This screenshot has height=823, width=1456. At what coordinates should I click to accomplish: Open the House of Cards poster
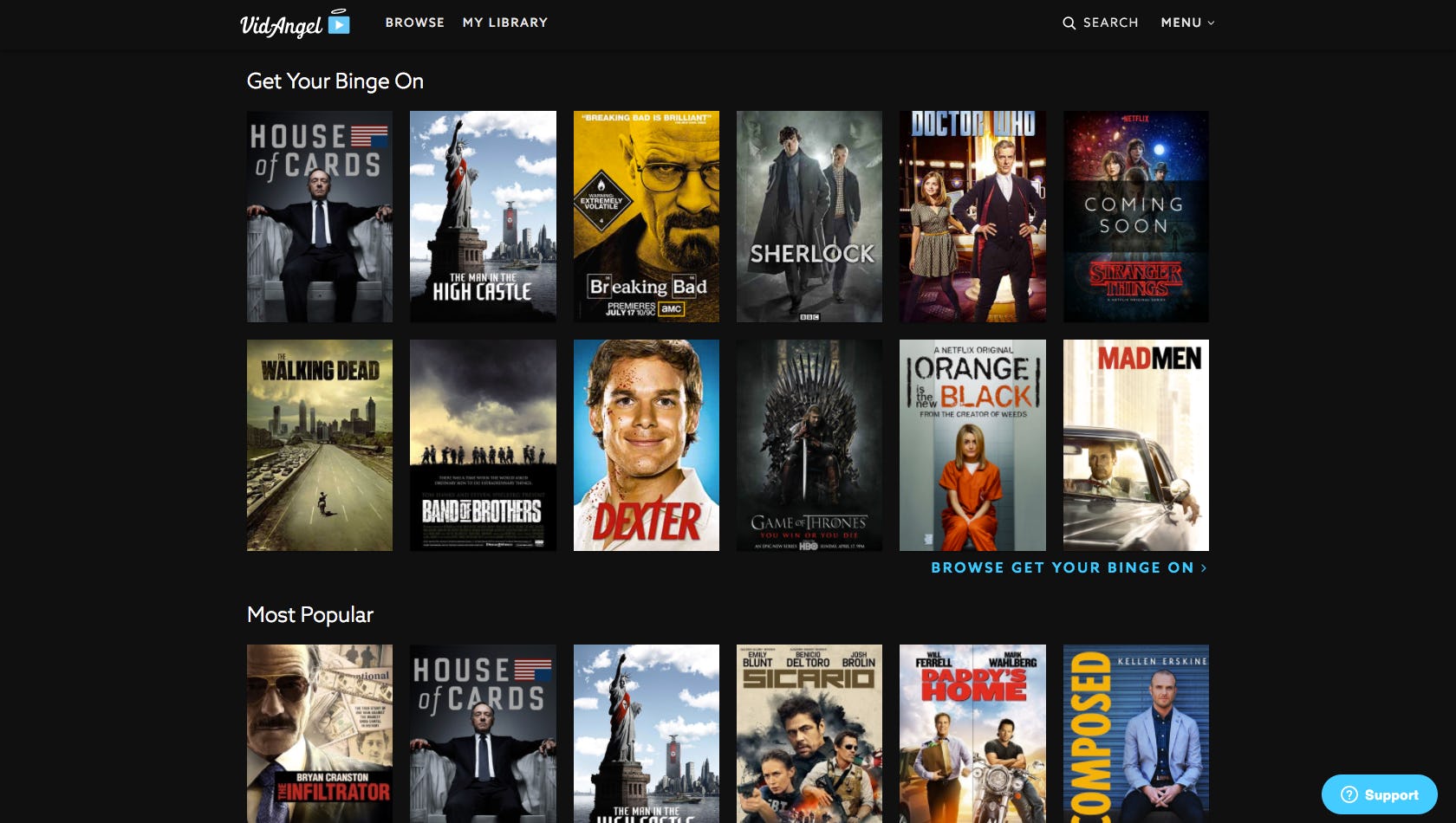pos(319,217)
